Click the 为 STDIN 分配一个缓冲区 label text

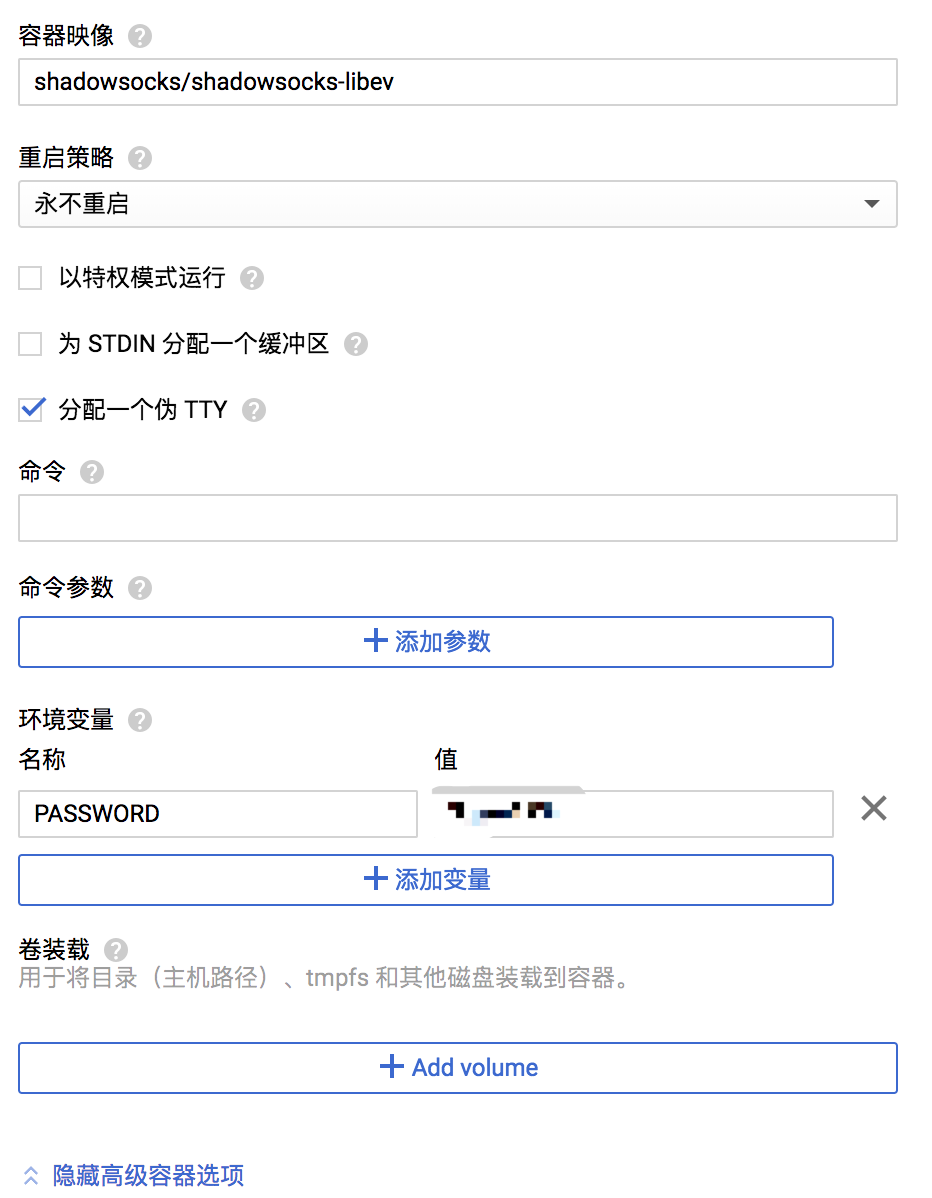[194, 344]
